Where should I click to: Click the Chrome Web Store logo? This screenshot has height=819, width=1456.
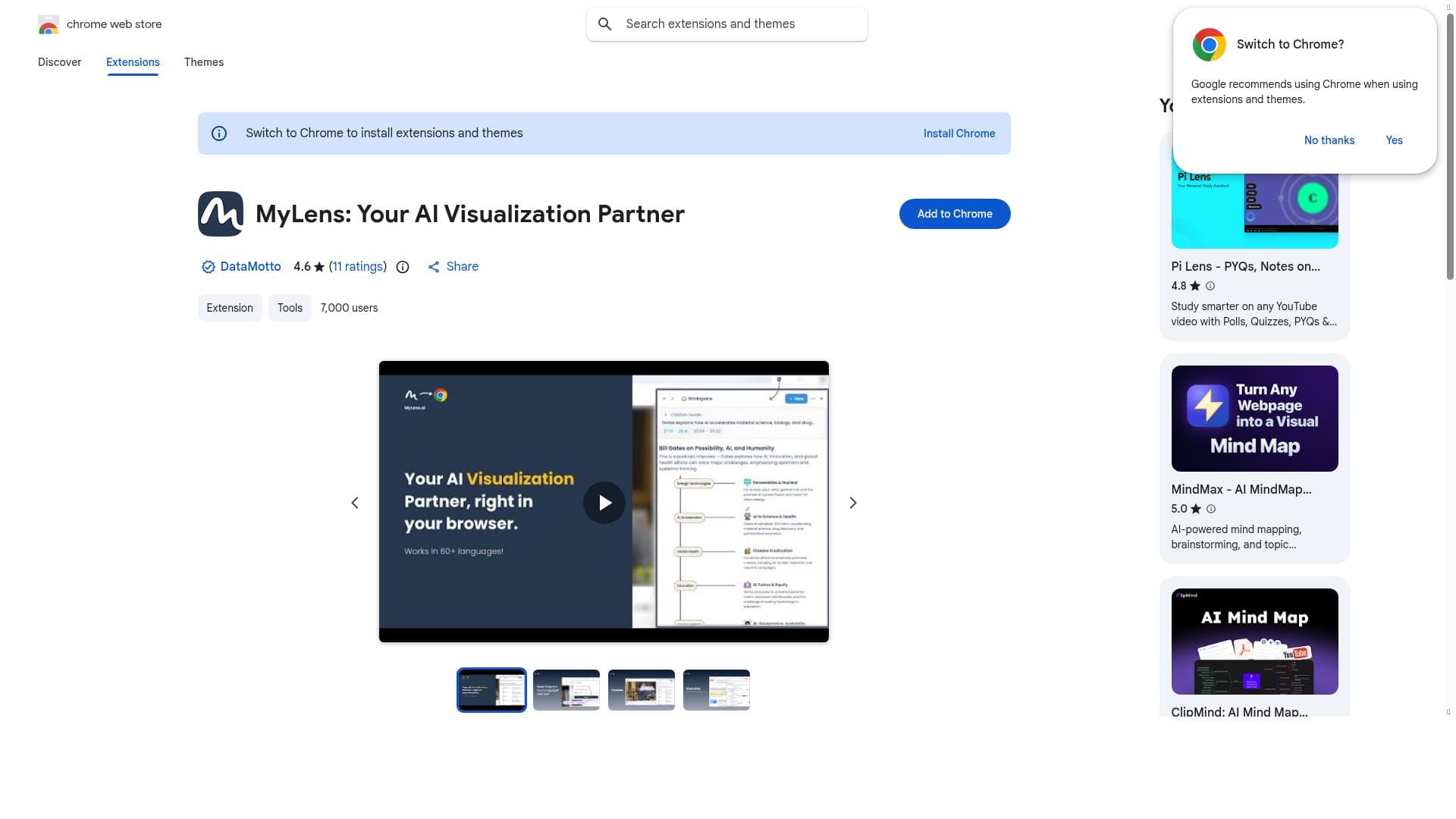49,24
